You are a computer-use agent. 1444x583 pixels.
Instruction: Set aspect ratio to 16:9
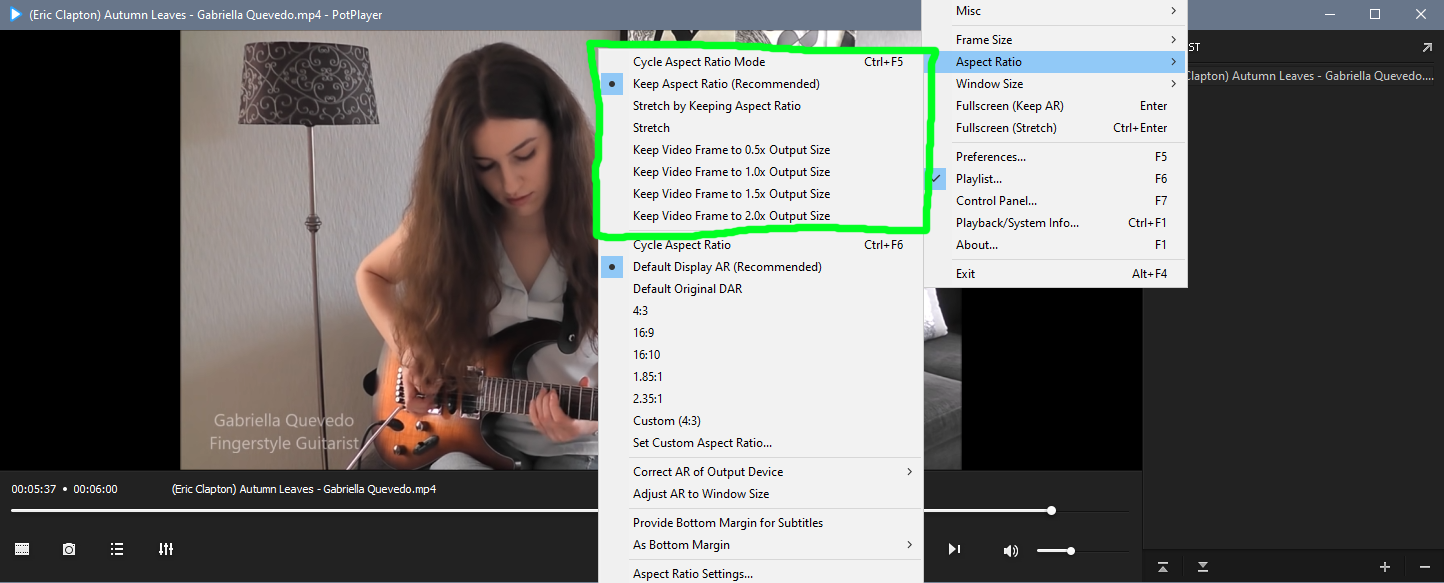[760, 333]
